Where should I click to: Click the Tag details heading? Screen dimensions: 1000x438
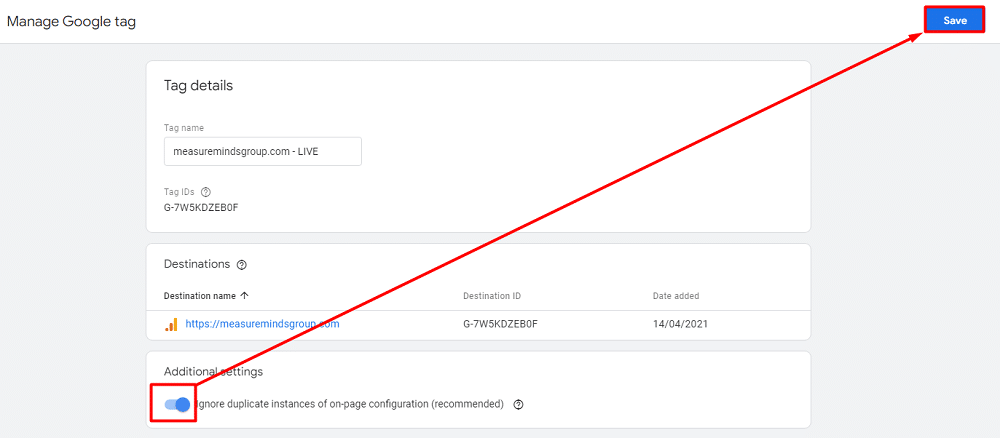coord(198,85)
